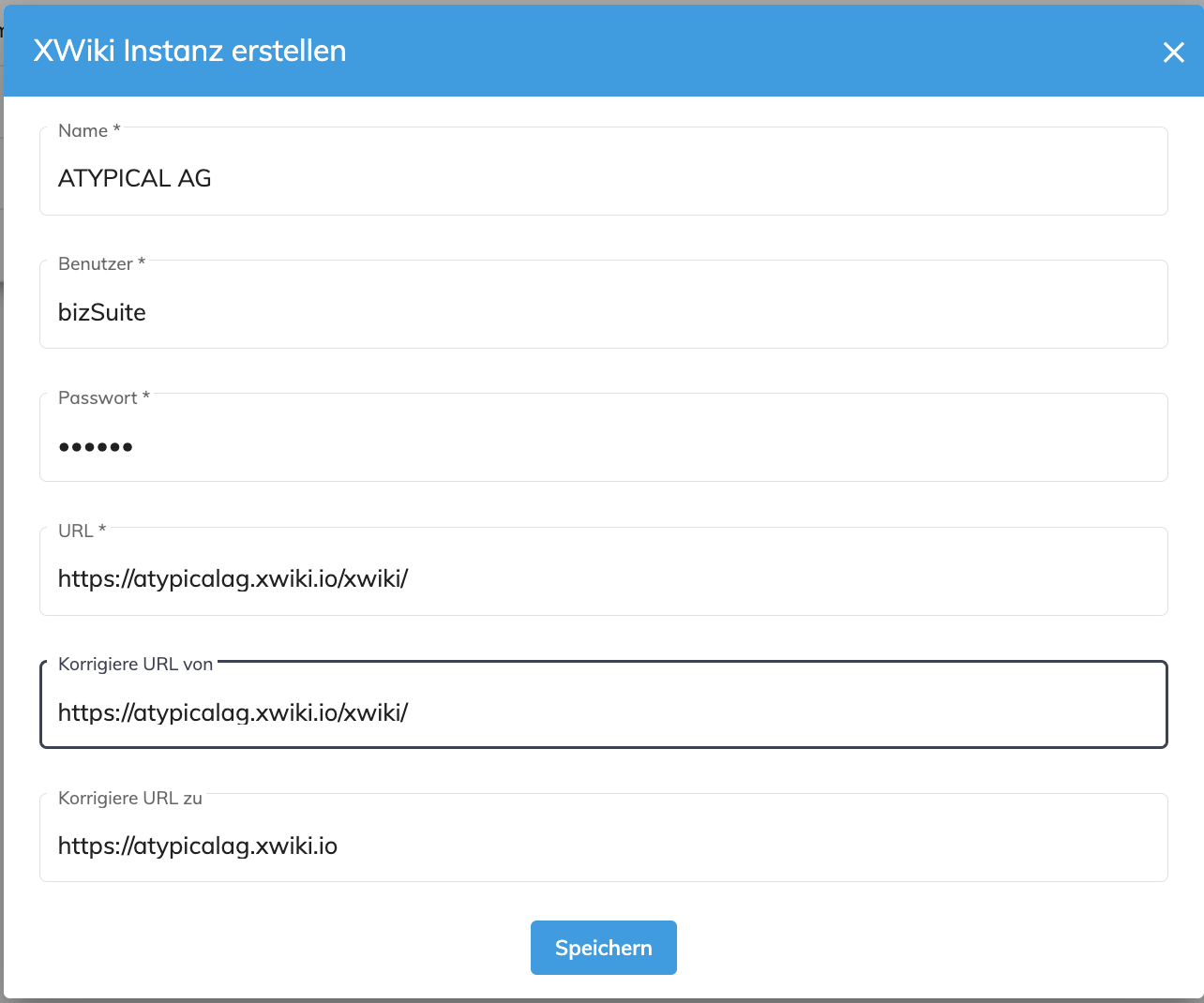This screenshot has height=1003, width=1204.
Task: Click the 'Korrigiere URL von' label
Action: [135, 665]
